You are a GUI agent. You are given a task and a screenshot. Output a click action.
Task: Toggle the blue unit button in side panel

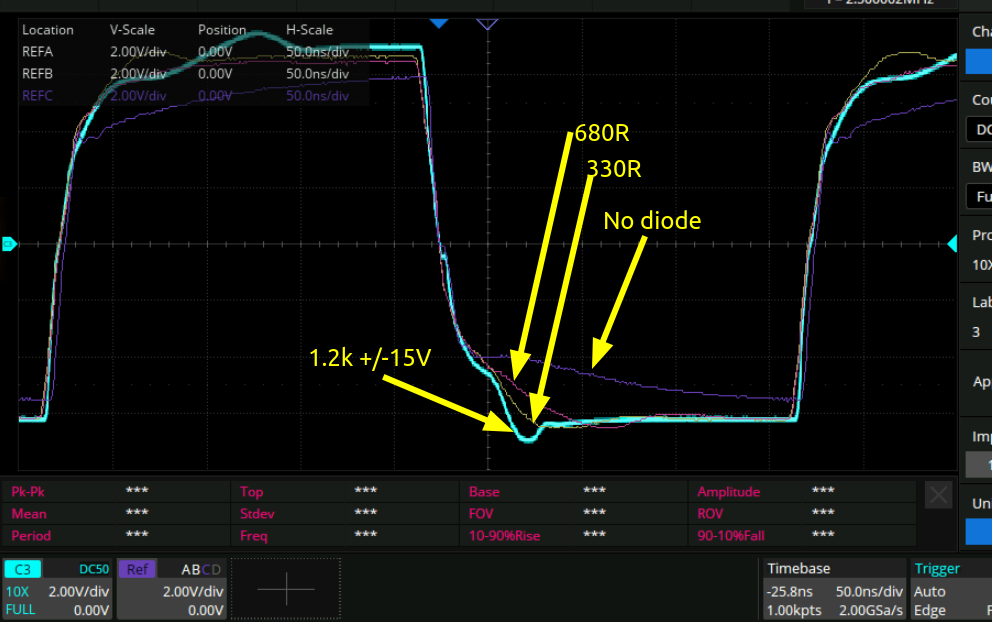978,531
